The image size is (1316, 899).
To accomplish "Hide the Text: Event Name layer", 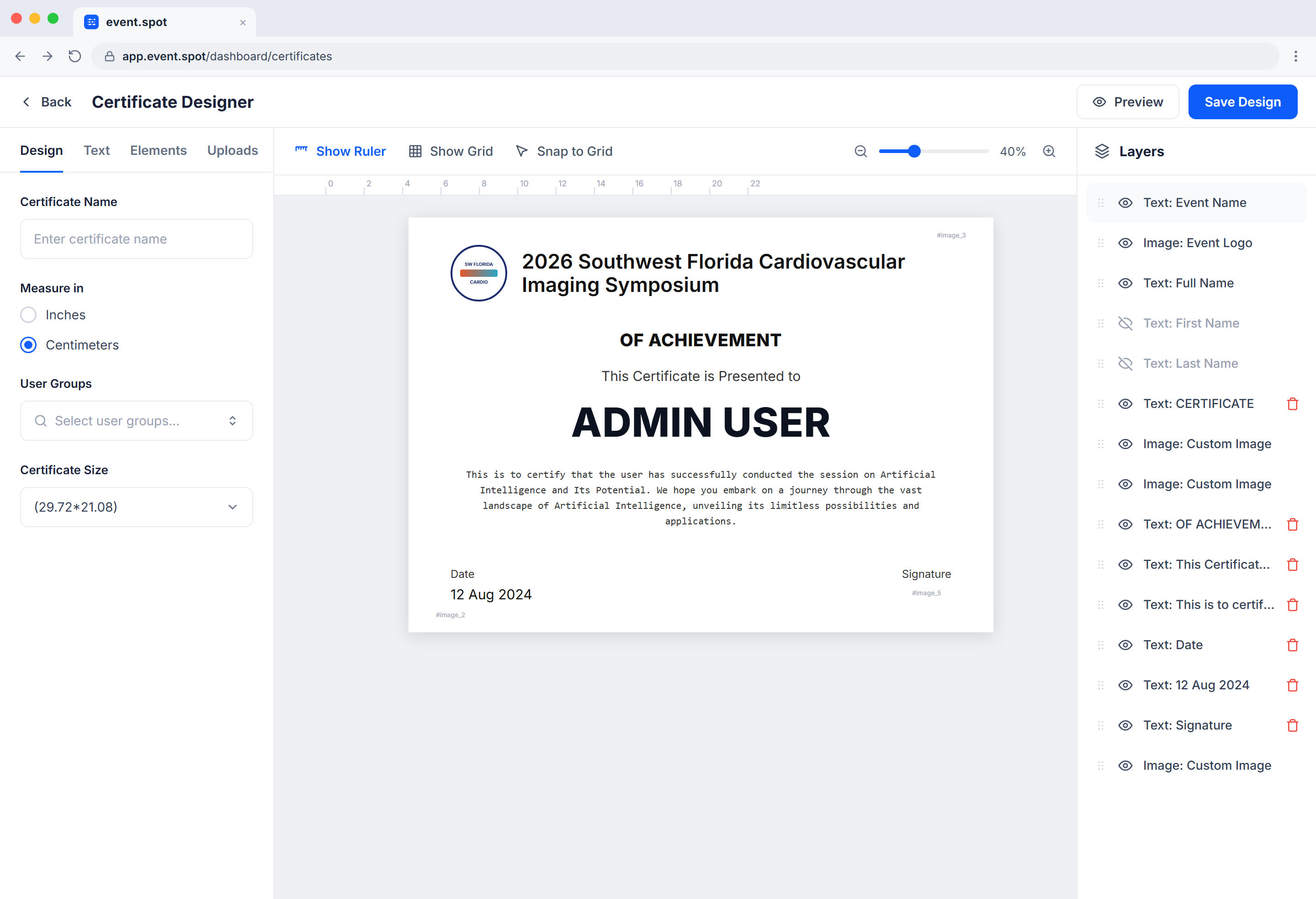I will coord(1125,203).
